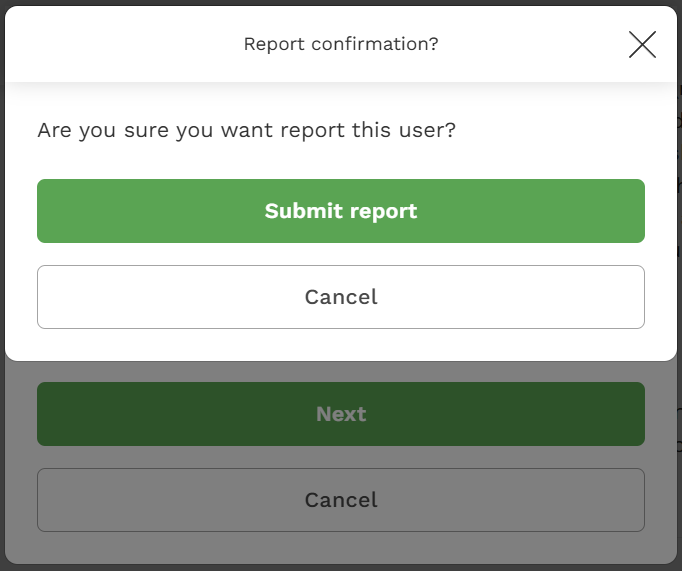
Task: Click 'Next' label in the background
Action: coord(341,414)
